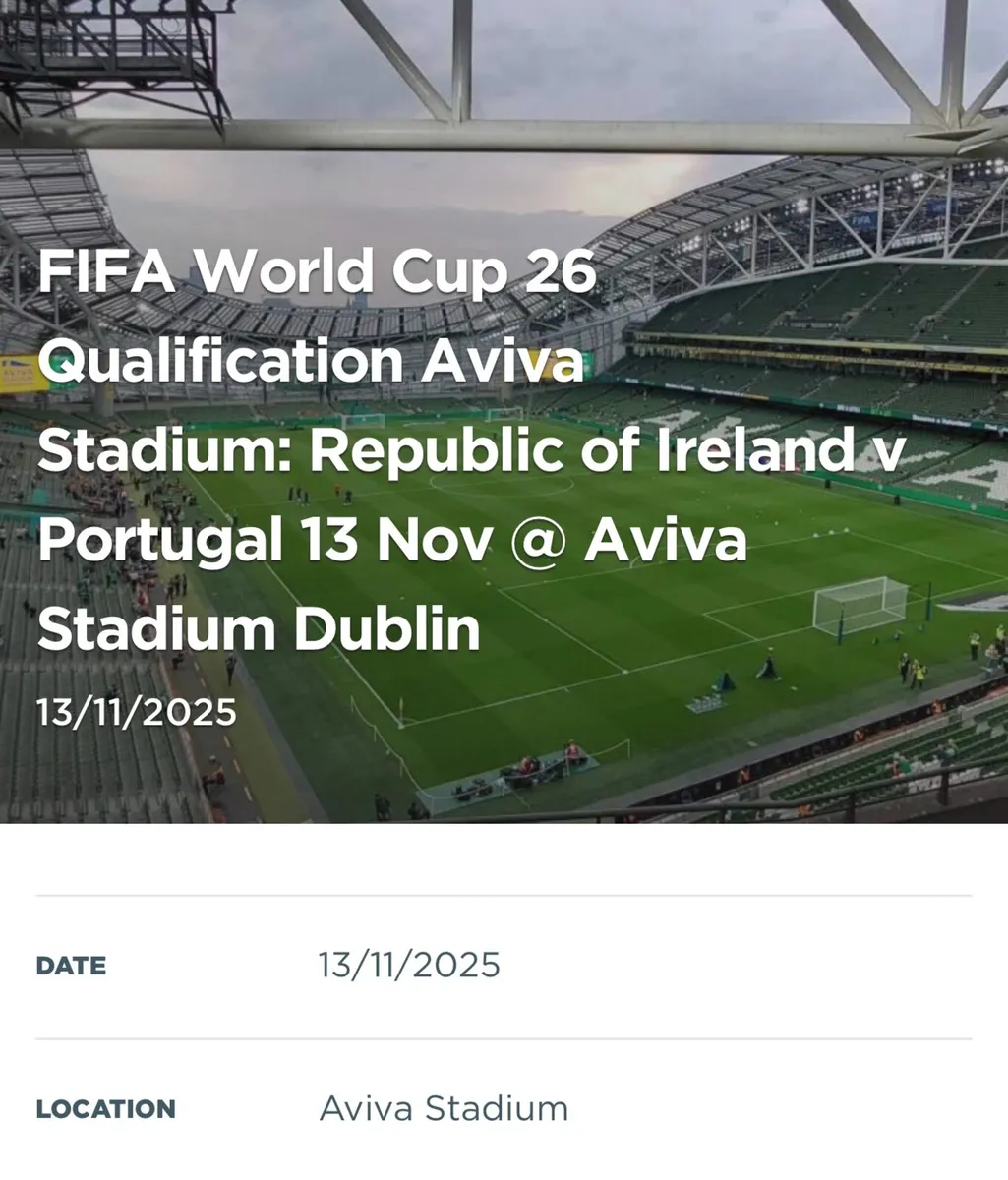1008x1180 pixels.
Task: Click the FIFA World Cup 26 event title
Action: 317,272
